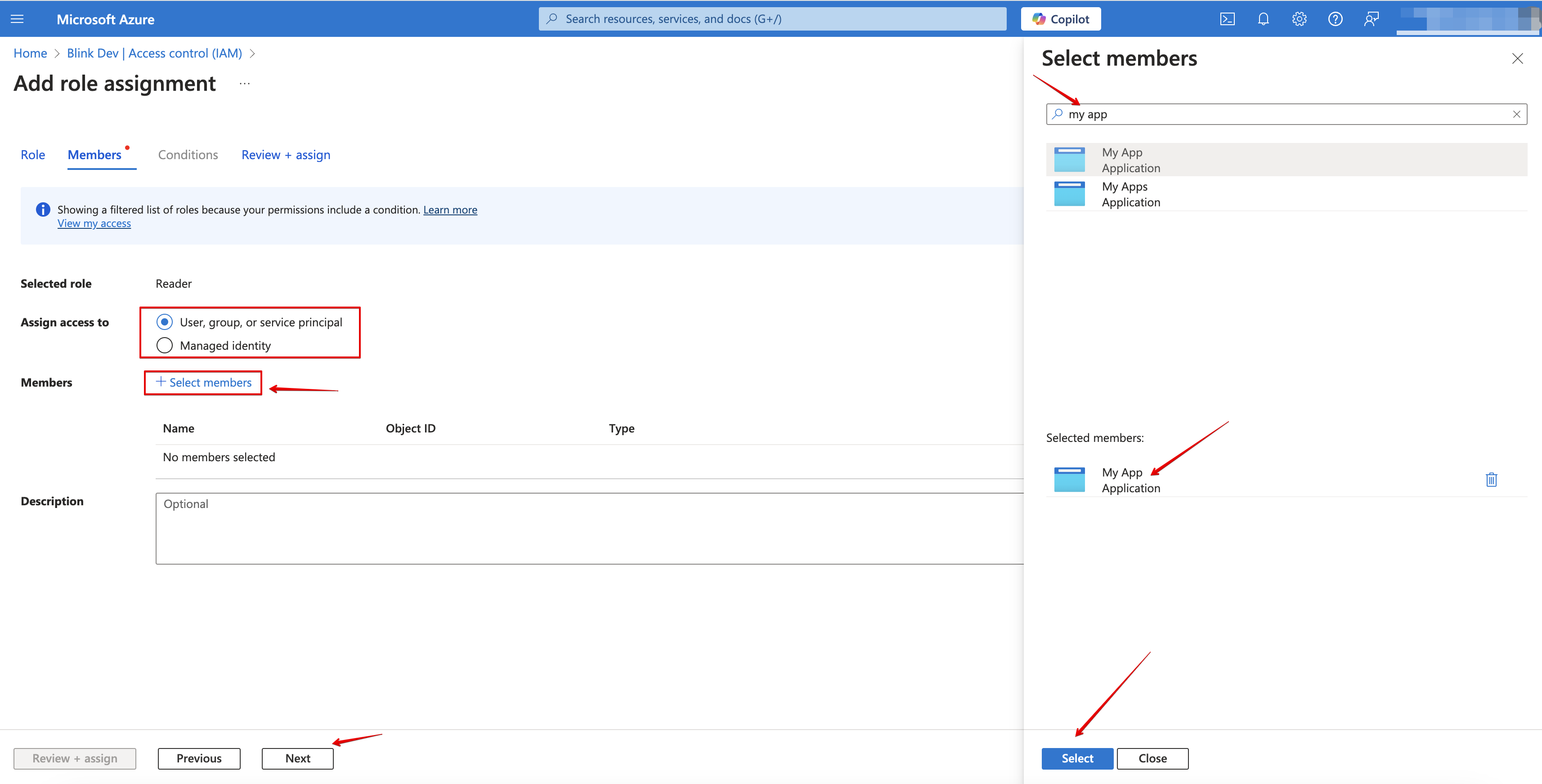This screenshot has width=1542, height=784.
Task: Open Copilot from the header
Action: coord(1060,19)
